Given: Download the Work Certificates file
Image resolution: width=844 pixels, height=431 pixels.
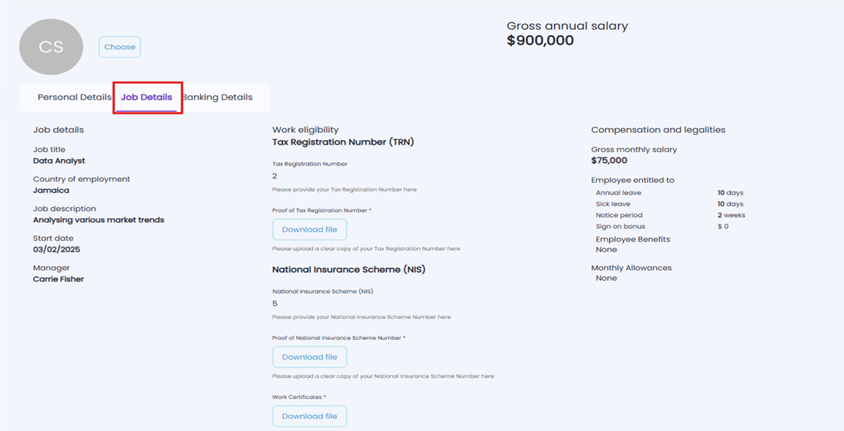Looking at the screenshot, I should tap(309, 416).
